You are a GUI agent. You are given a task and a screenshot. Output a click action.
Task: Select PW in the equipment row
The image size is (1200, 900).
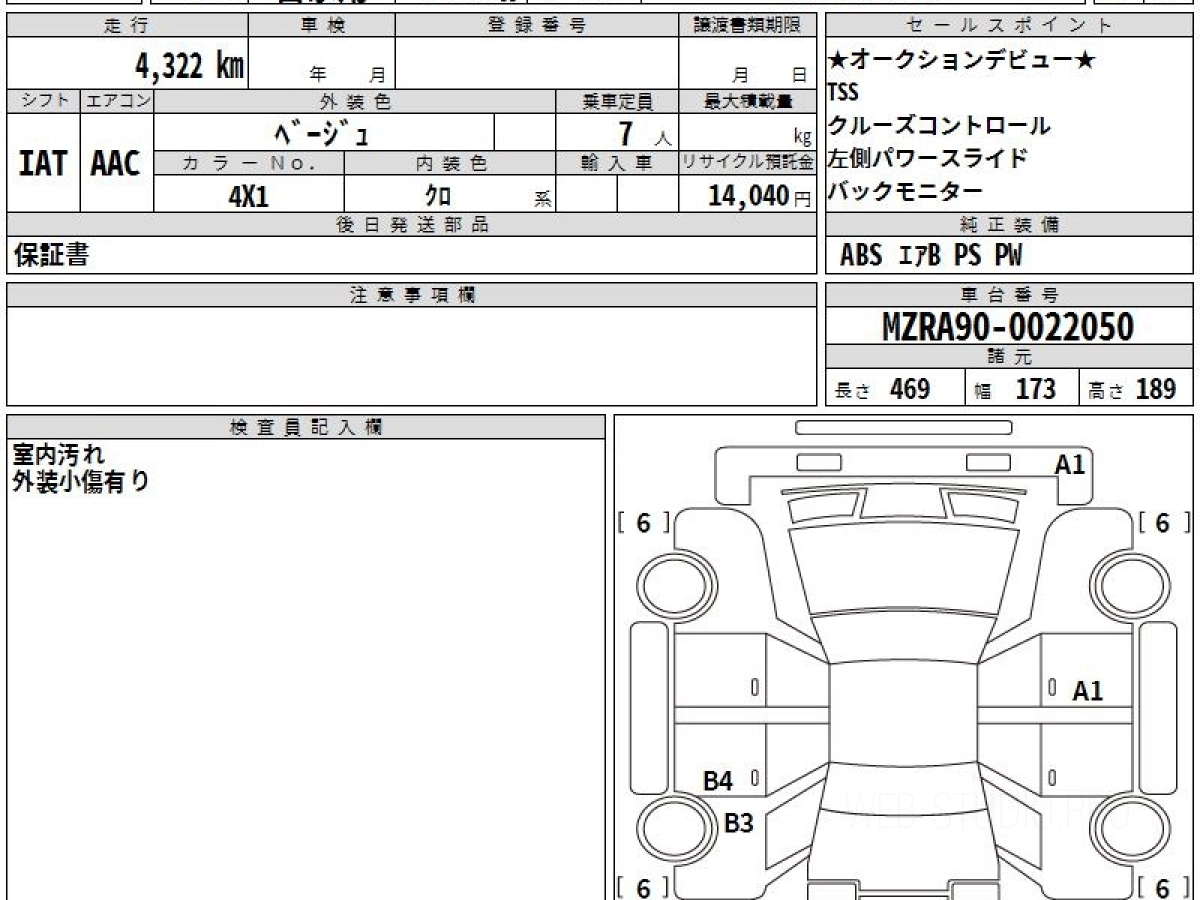(1008, 256)
